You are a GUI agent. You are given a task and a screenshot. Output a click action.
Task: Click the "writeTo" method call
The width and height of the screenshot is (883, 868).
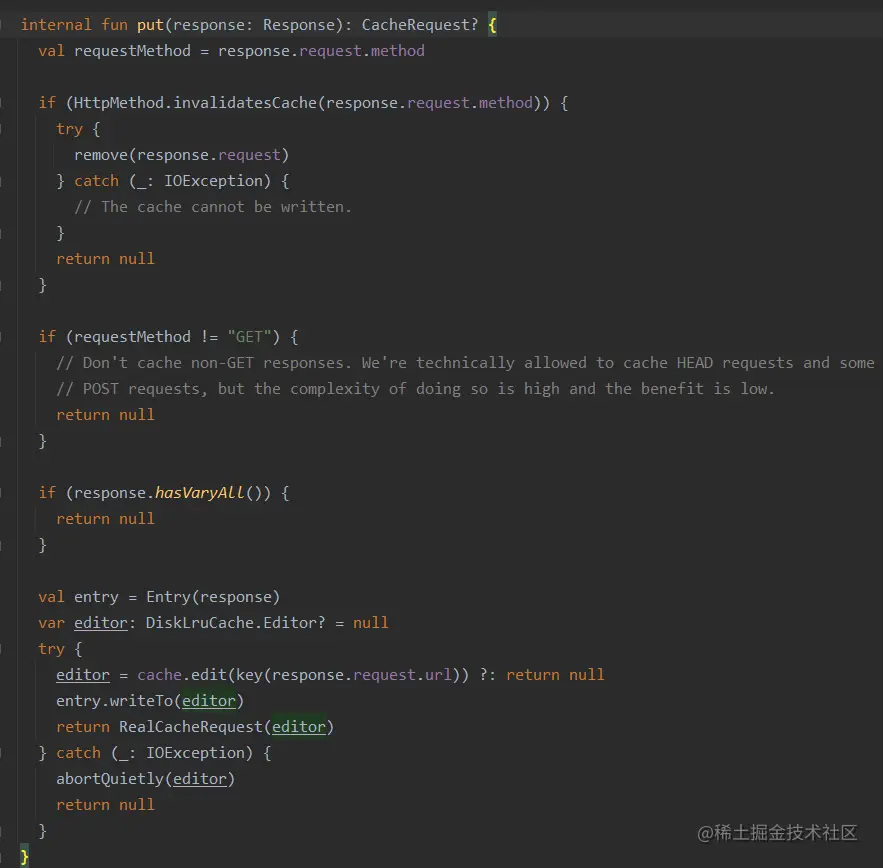[141, 701]
